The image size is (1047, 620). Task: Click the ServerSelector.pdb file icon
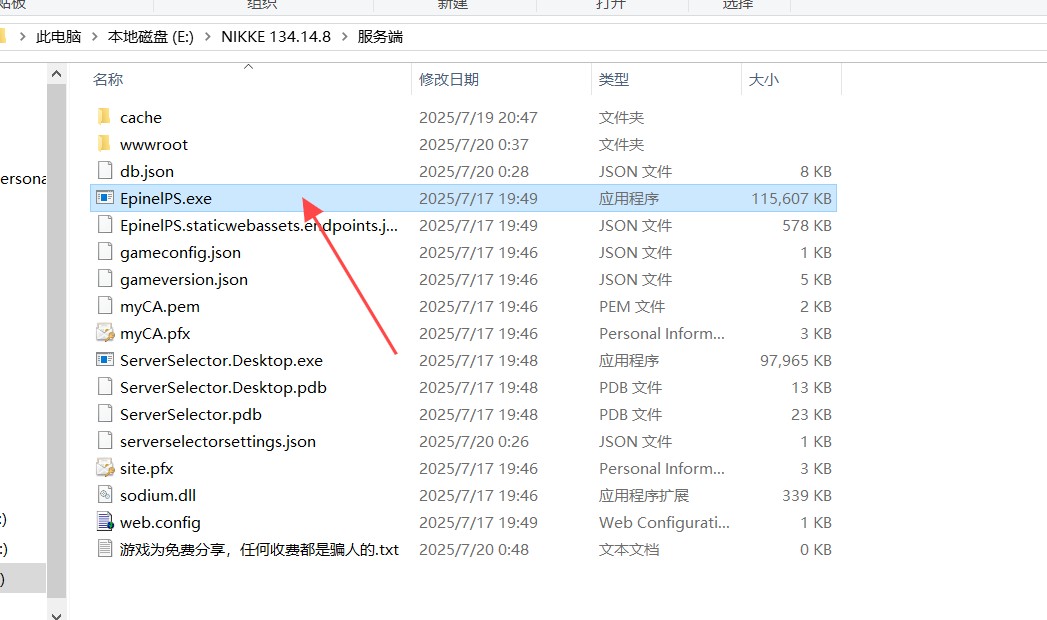(x=104, y=414)
